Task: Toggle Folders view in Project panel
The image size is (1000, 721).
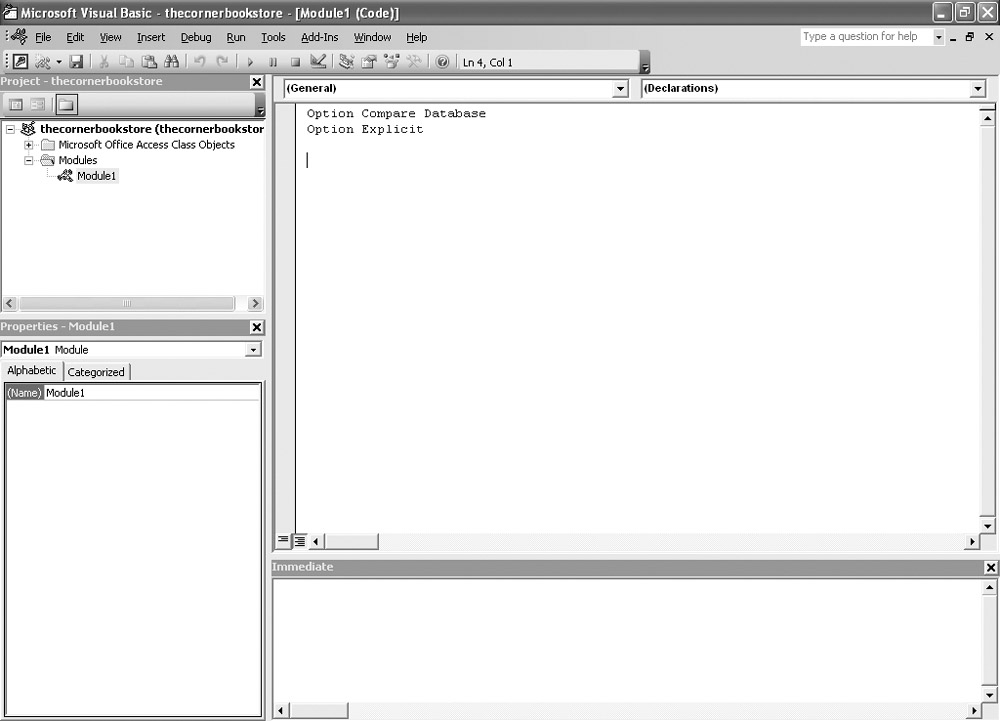Action: click(x=65, y=104)
